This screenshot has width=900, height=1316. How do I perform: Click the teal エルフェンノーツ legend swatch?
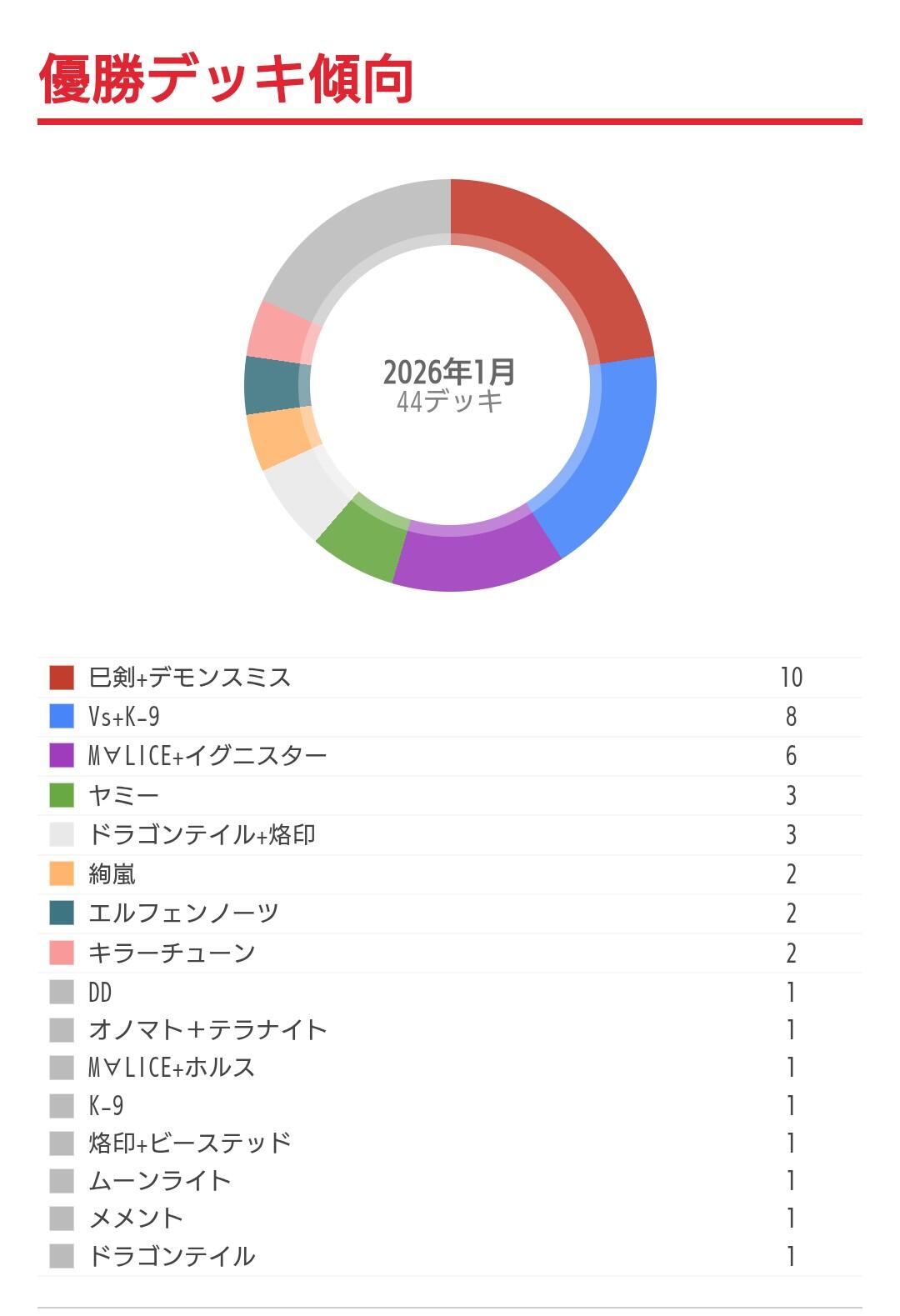click(62, 913)
